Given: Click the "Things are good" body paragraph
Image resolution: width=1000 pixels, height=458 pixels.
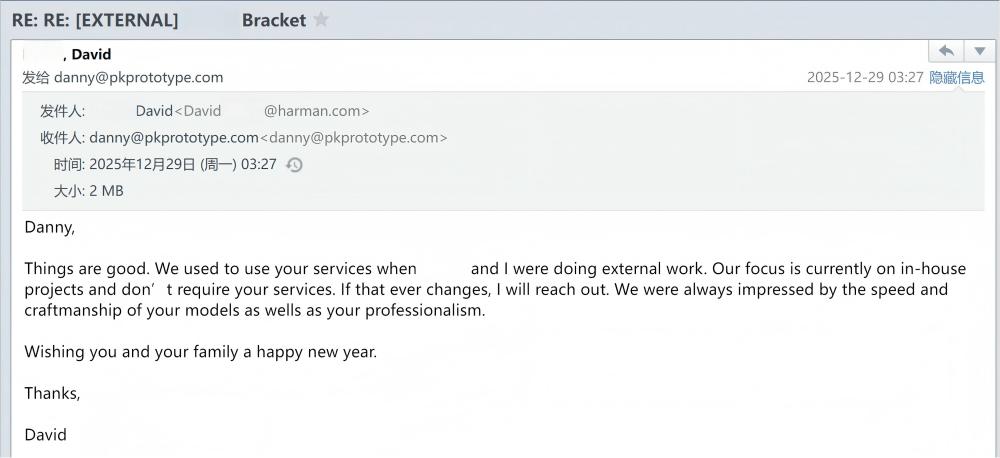Looking at the screenshot, I should pyautogui.click(x=485, y=290).
